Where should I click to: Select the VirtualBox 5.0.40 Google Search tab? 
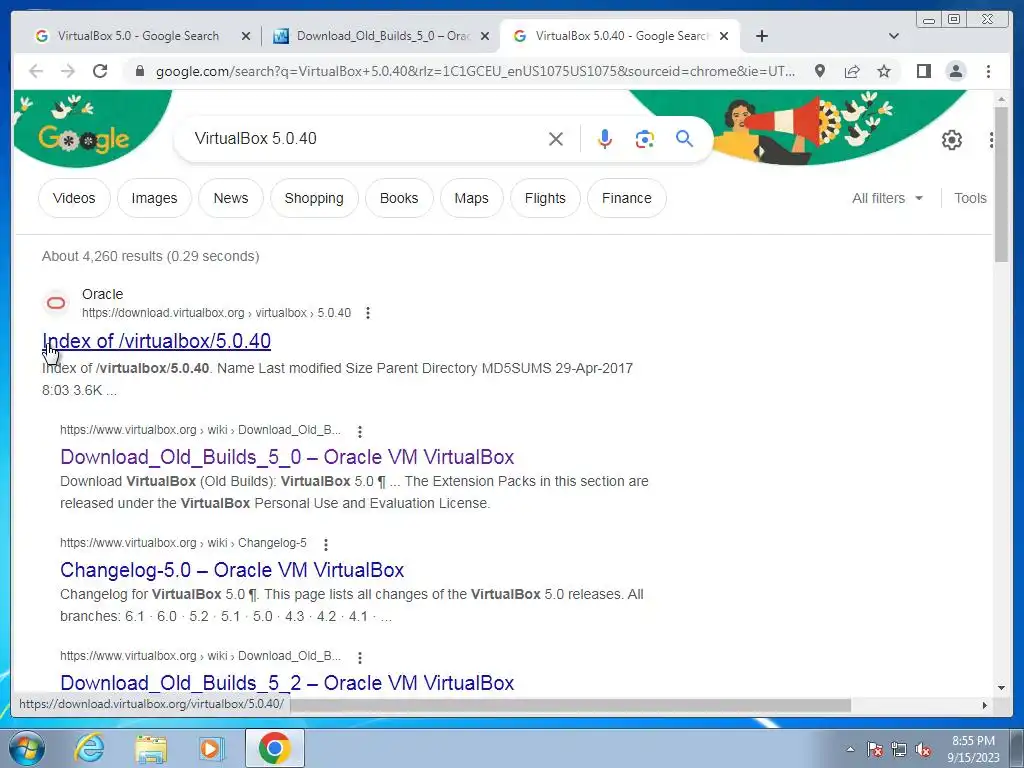coord(620,36)
